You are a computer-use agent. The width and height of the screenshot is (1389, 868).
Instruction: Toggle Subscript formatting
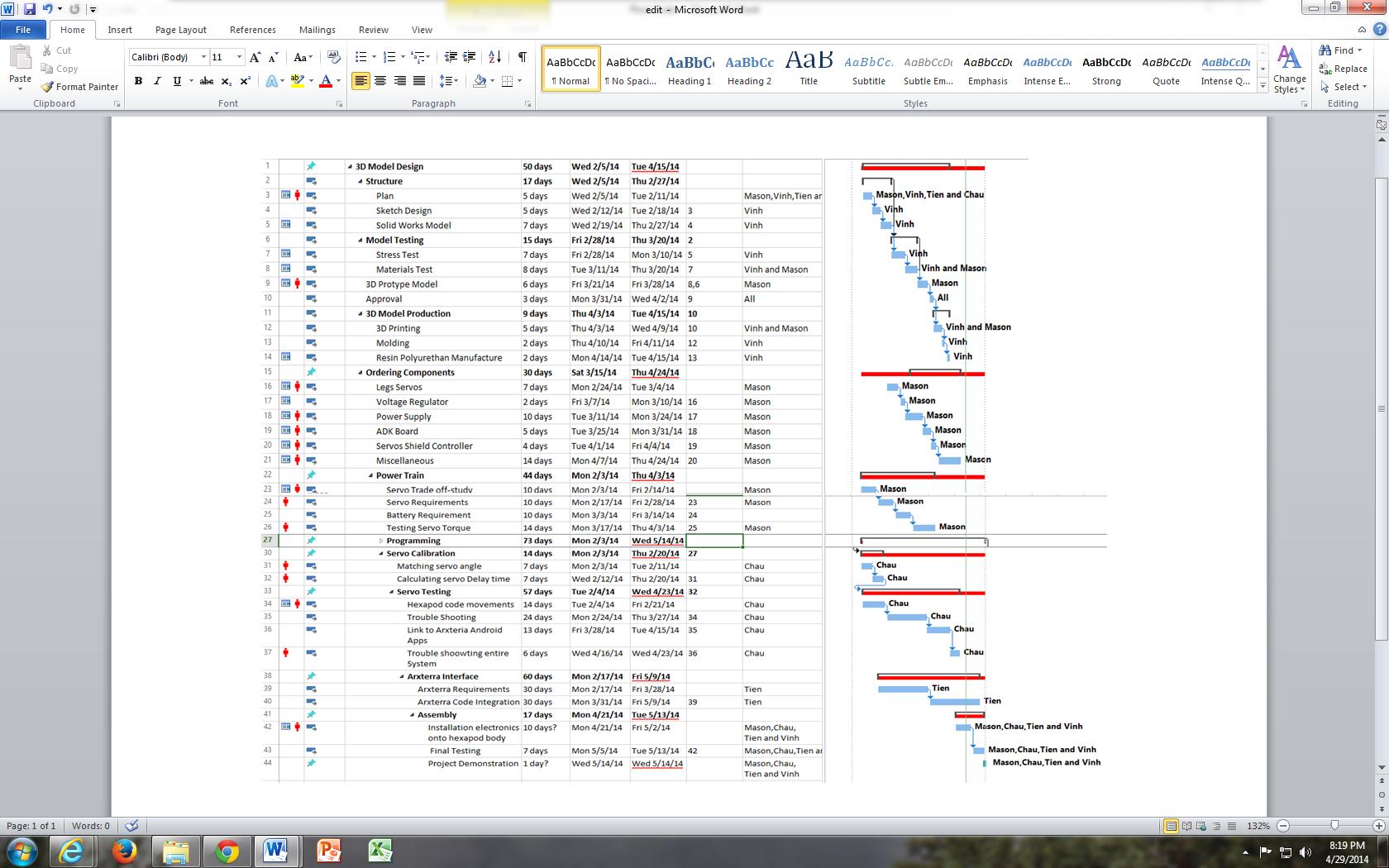[x=227, y=81]
